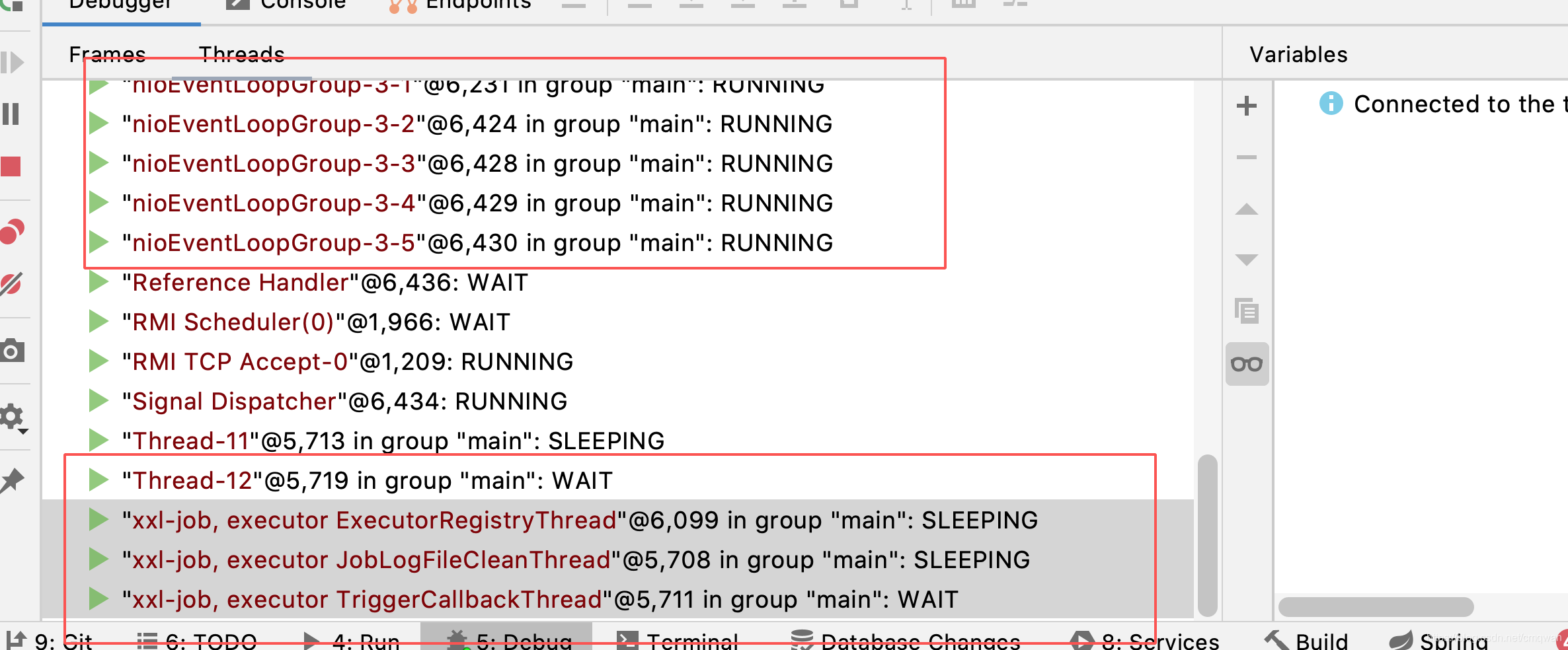
Task: Expand RMI Scheduler(0) thread
Action: pos(98,322)
